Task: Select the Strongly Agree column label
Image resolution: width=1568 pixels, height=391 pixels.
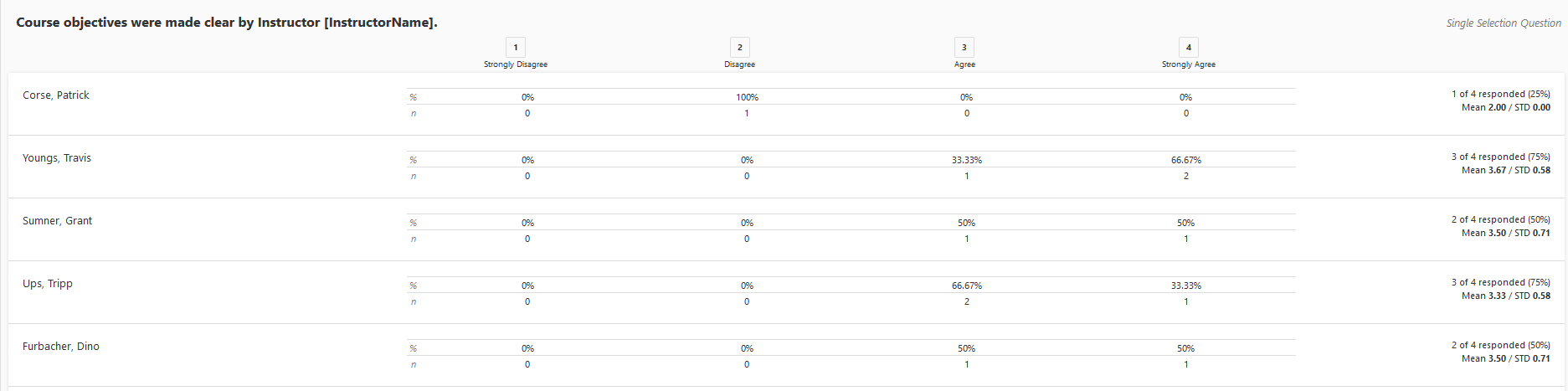Action: click(x=1189, y=64)
